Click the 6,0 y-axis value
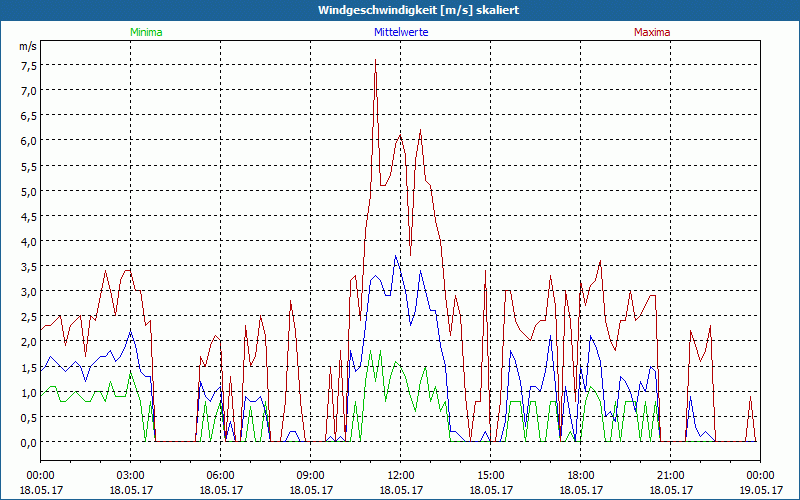800x500 pixels. [29, 141]
